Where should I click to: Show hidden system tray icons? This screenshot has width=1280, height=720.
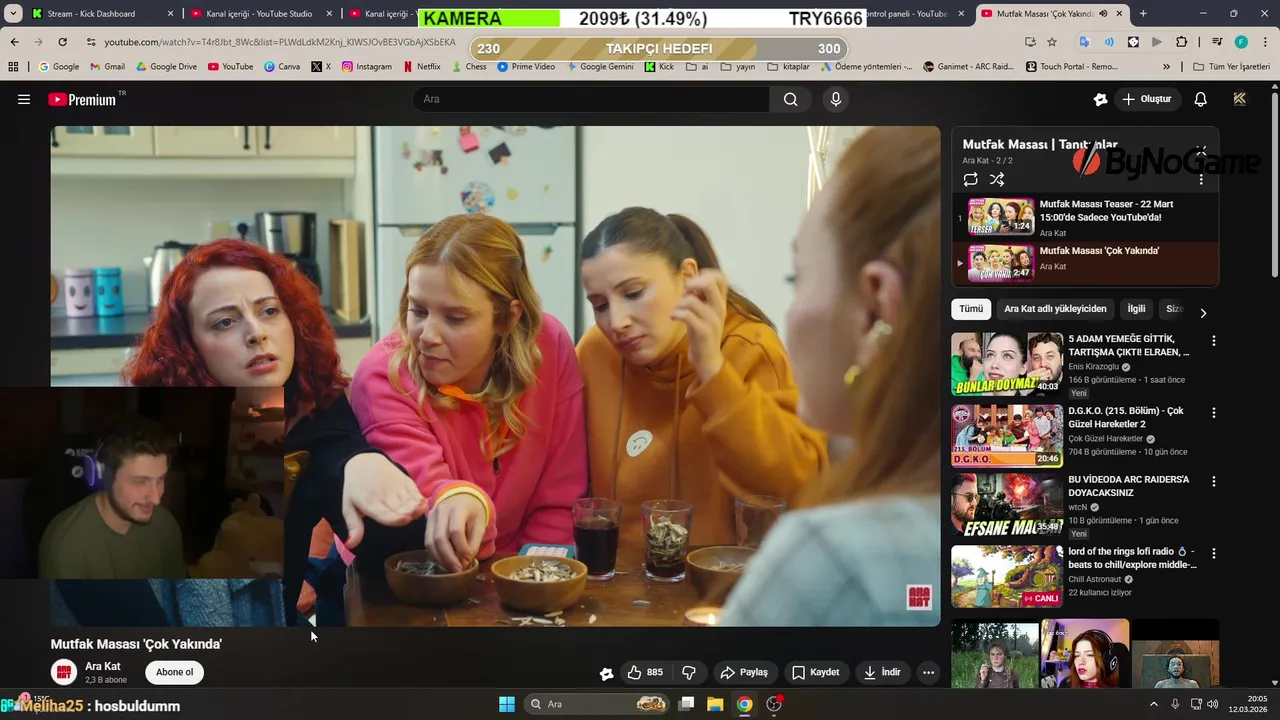(x=1153, y=704)
